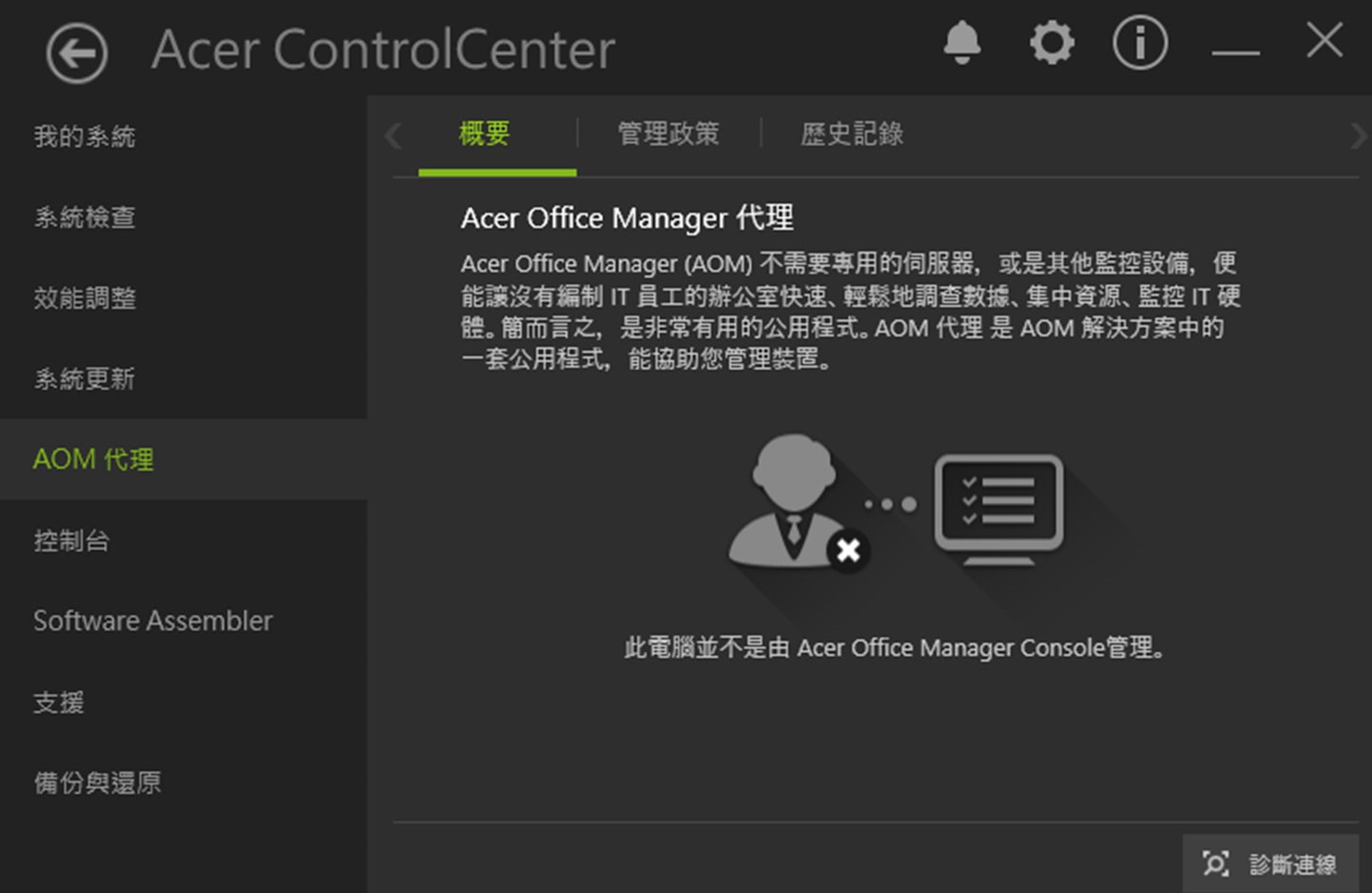Screen dimensions: 1372x893
Task: Open 效能調整 from the sidebar
Action: point(85,298)
